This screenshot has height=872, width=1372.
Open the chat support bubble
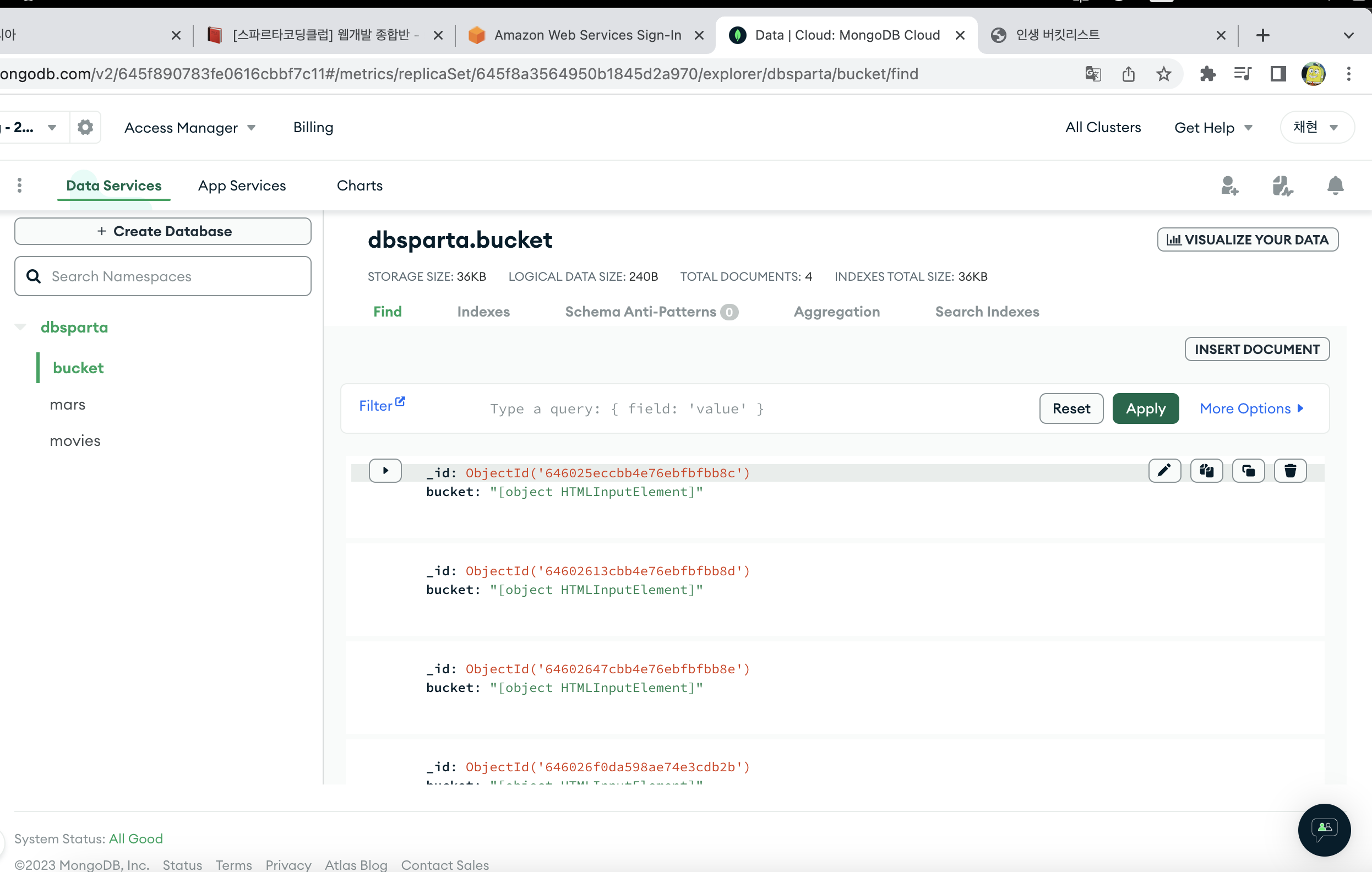[x=1324, y=829]
